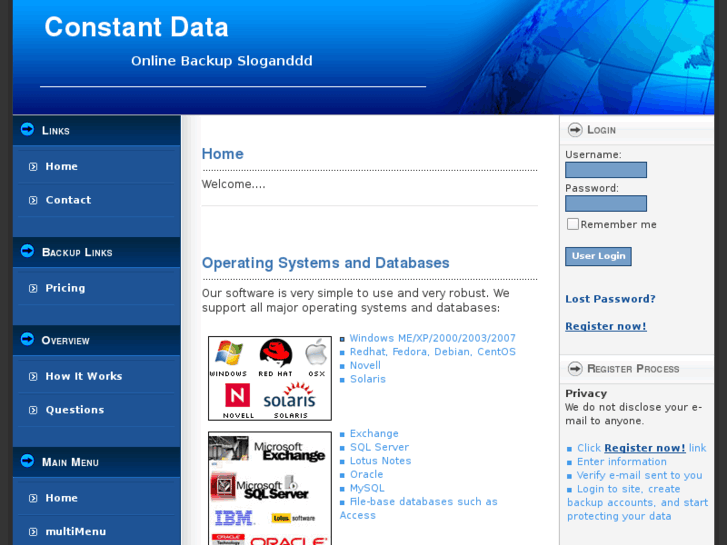Click the operating systems logos image

tap(269, 378)
